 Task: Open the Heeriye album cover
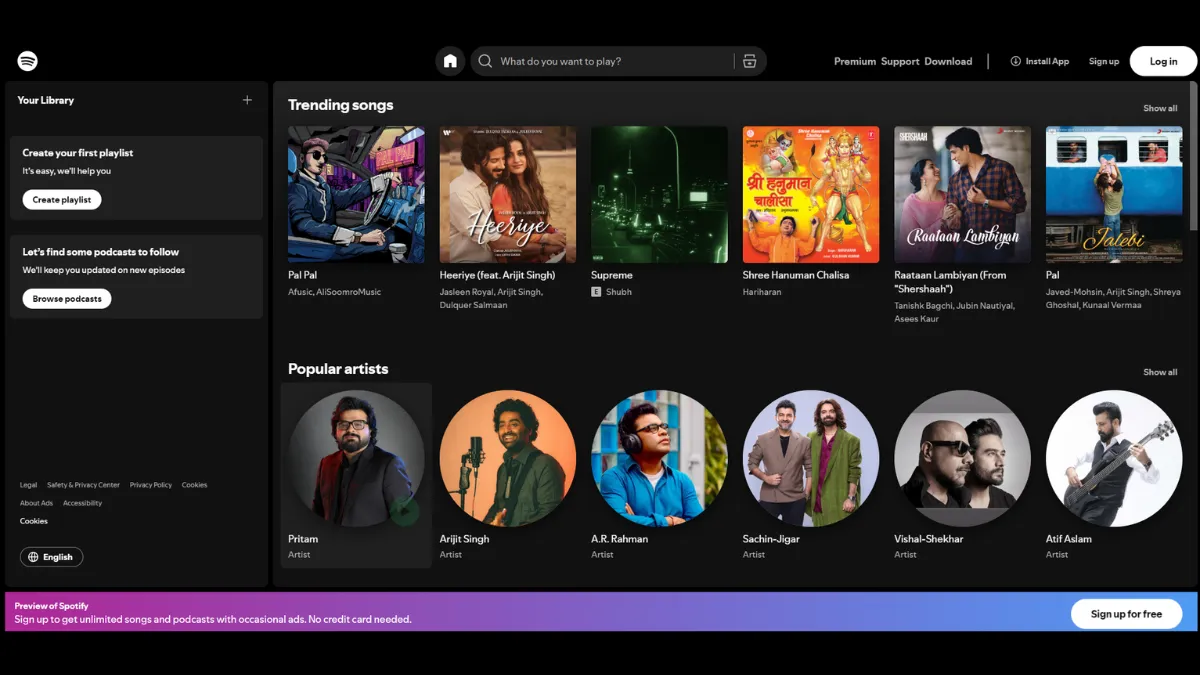tap(508, 194)
